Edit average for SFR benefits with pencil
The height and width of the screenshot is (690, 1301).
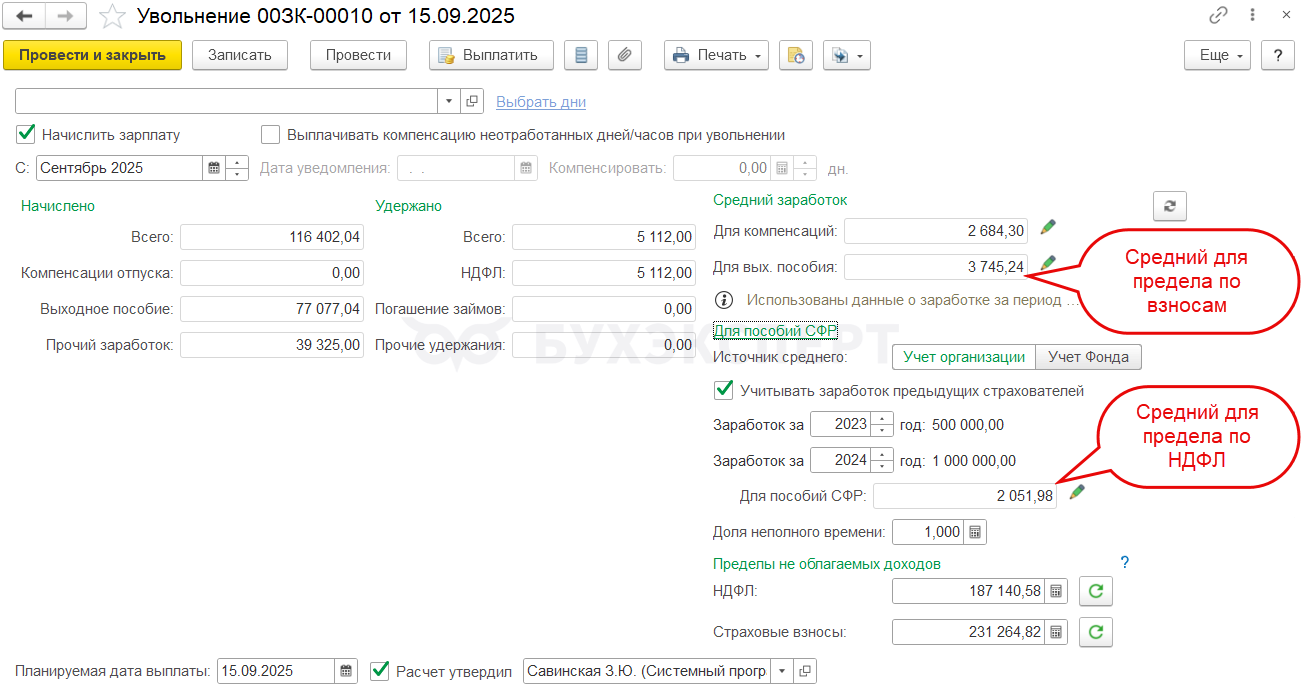[x=1077, y=492]
